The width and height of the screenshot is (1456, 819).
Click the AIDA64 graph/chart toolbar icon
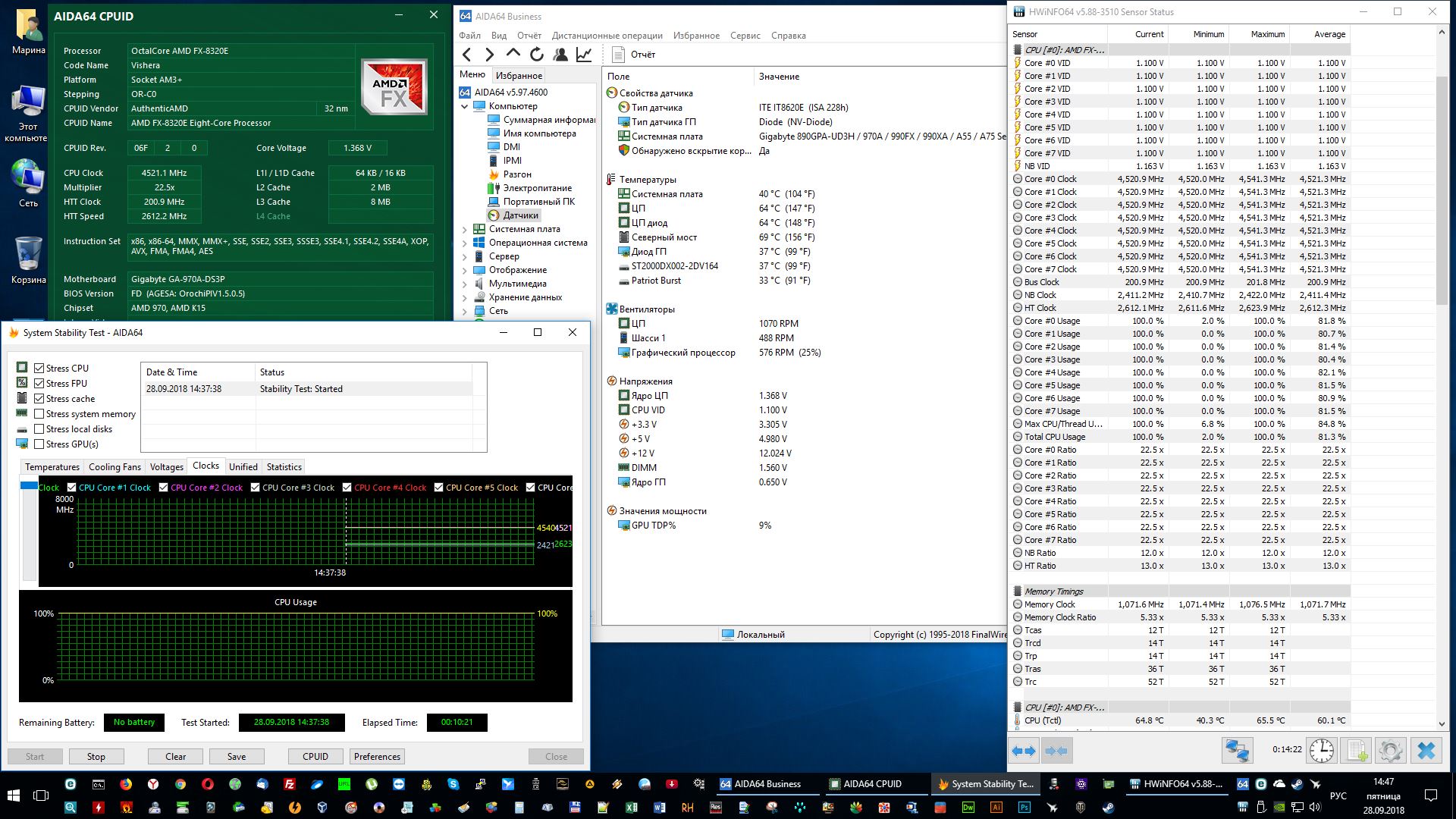click(584, 54)
